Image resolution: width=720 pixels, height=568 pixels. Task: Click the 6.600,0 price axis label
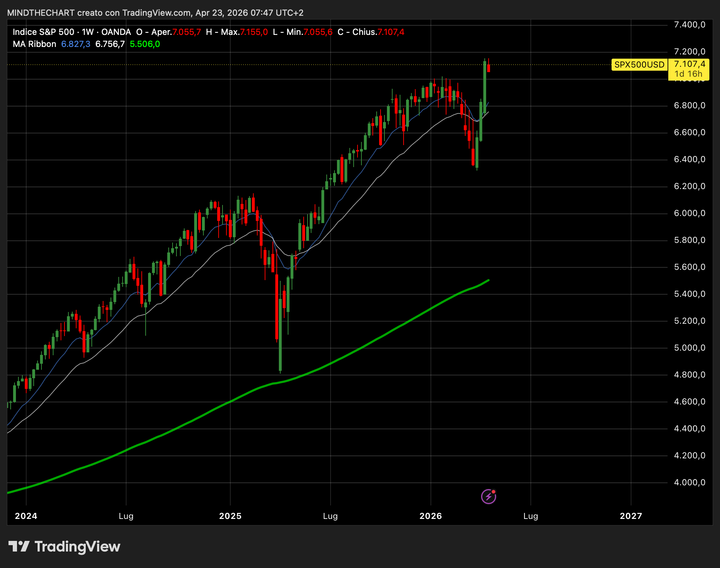(690, 133)
